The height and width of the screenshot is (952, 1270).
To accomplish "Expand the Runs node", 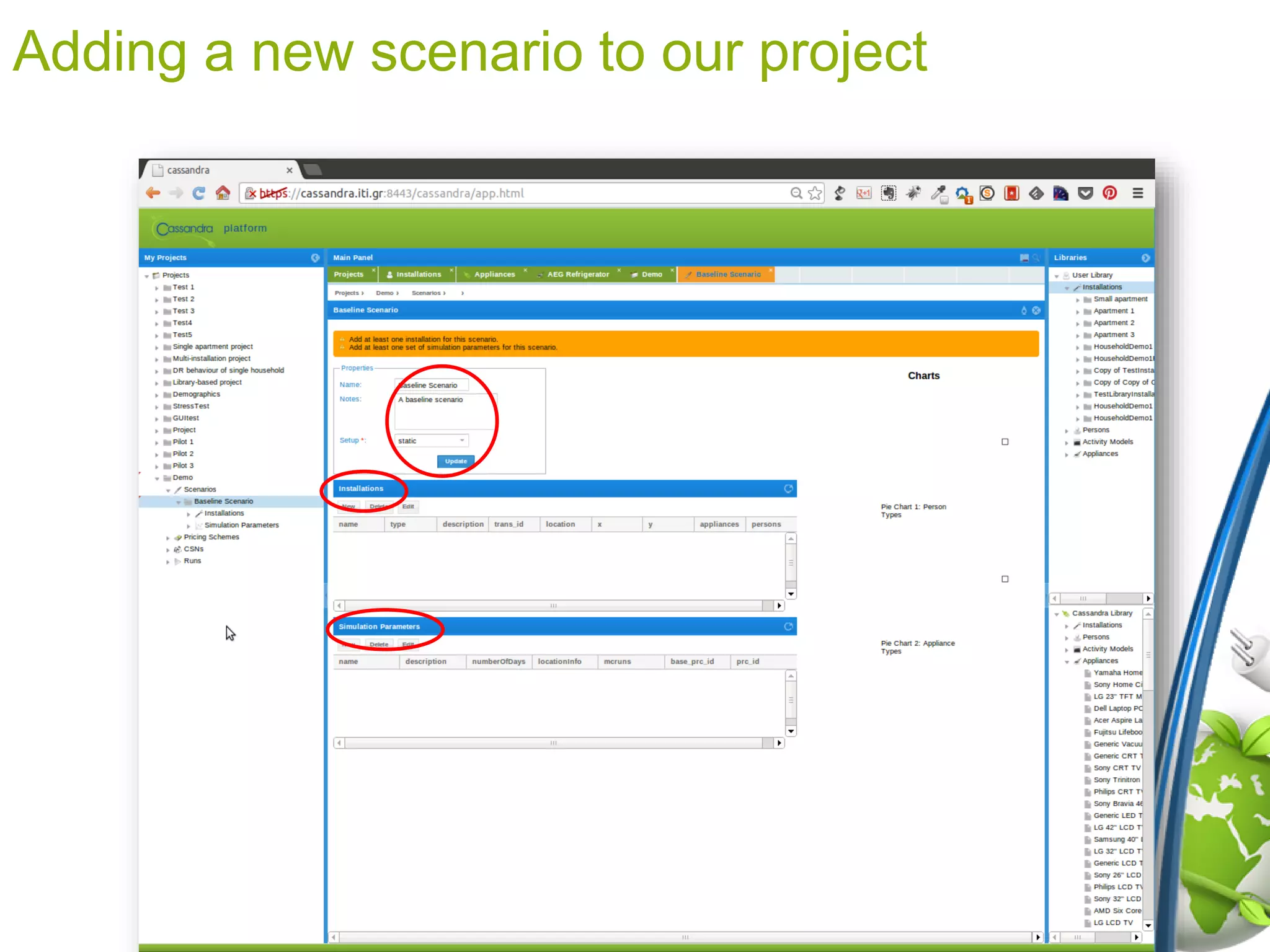I will click(x=167, y=562).
